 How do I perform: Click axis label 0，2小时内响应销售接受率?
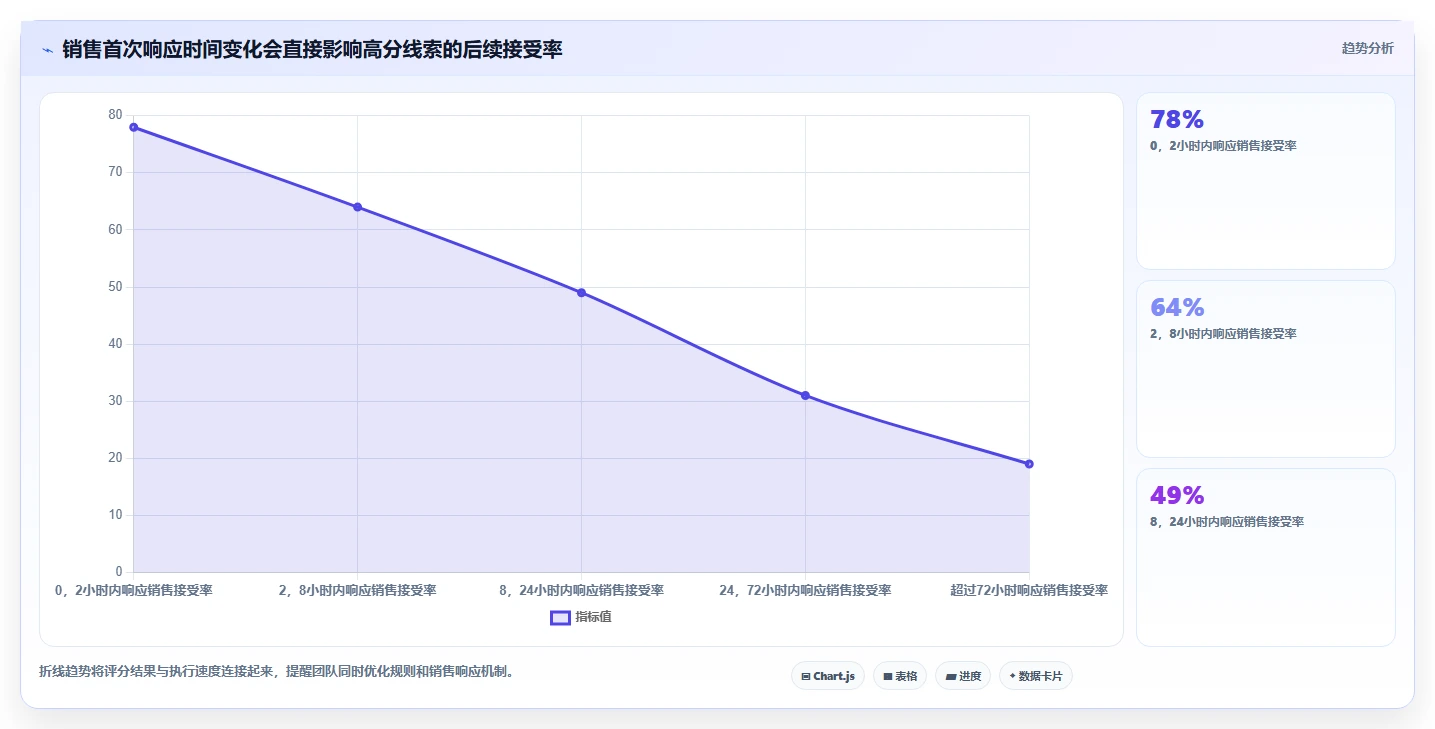133,591
